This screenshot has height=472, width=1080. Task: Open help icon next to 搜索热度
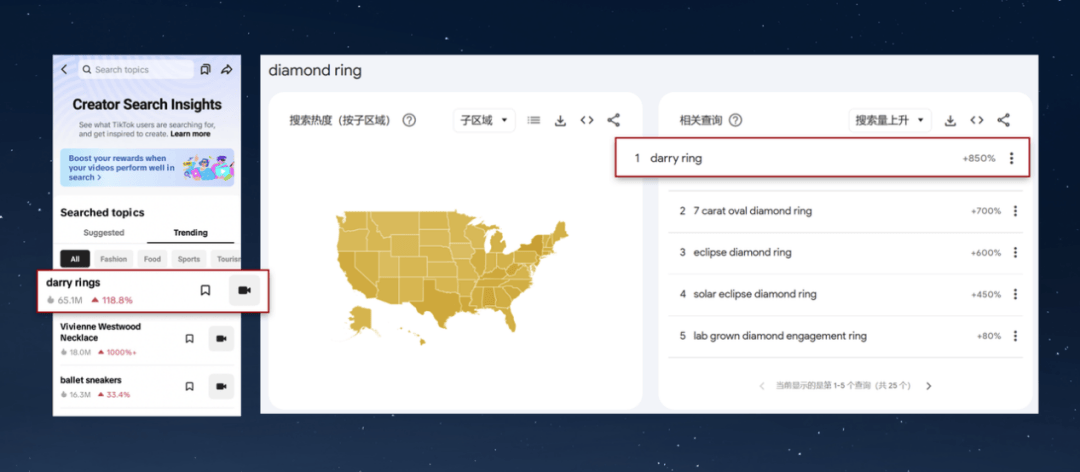(409, 120)
